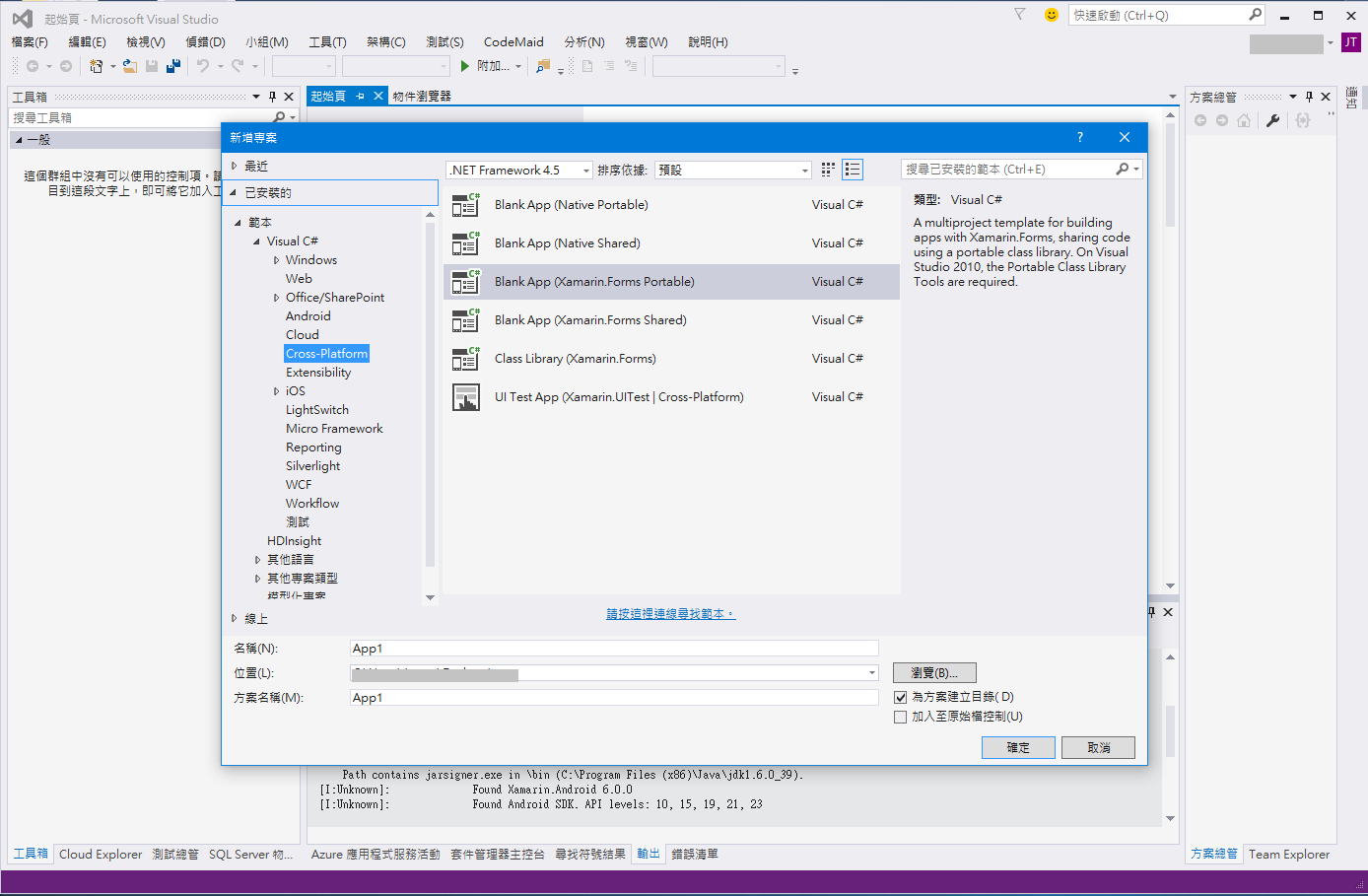
Task: Click the JT account avatar
Action: pos(1351,42)
